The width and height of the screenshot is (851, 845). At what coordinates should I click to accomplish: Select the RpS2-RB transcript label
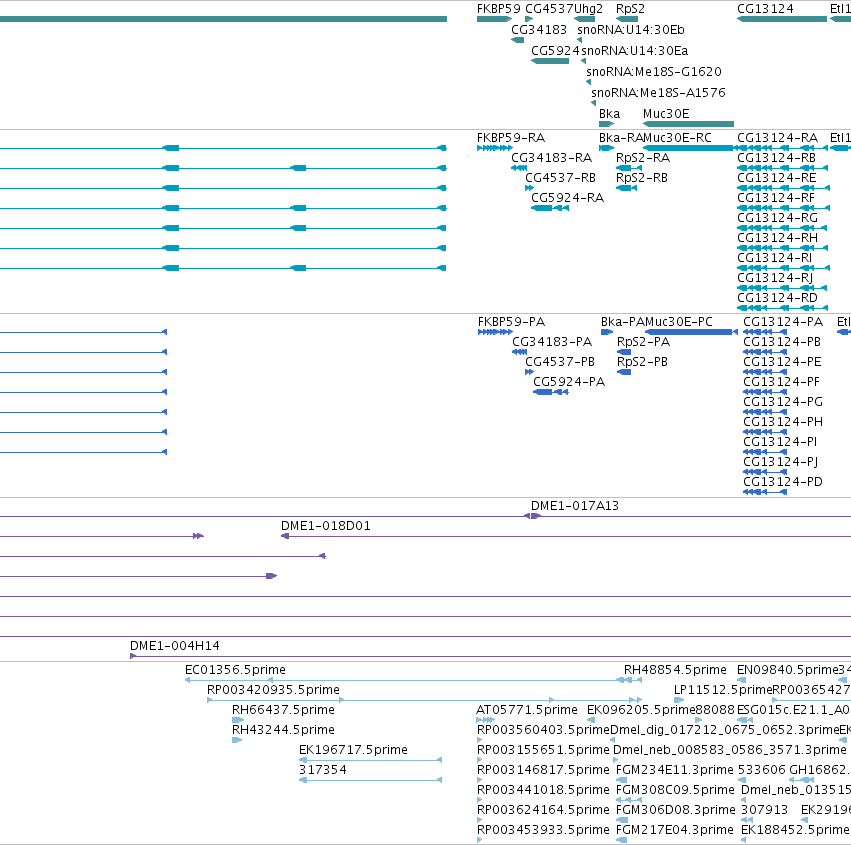pos(642,177)
